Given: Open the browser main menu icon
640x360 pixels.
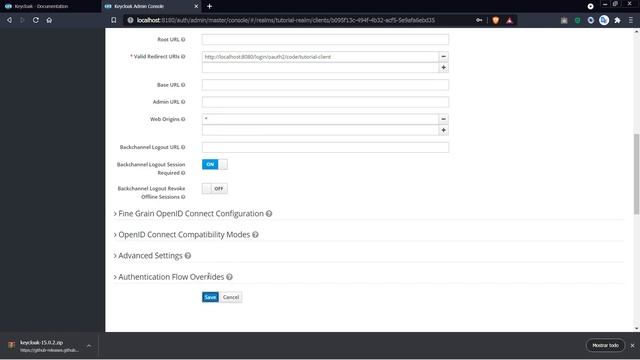Looking at the screenshot, I should point(631,20).
